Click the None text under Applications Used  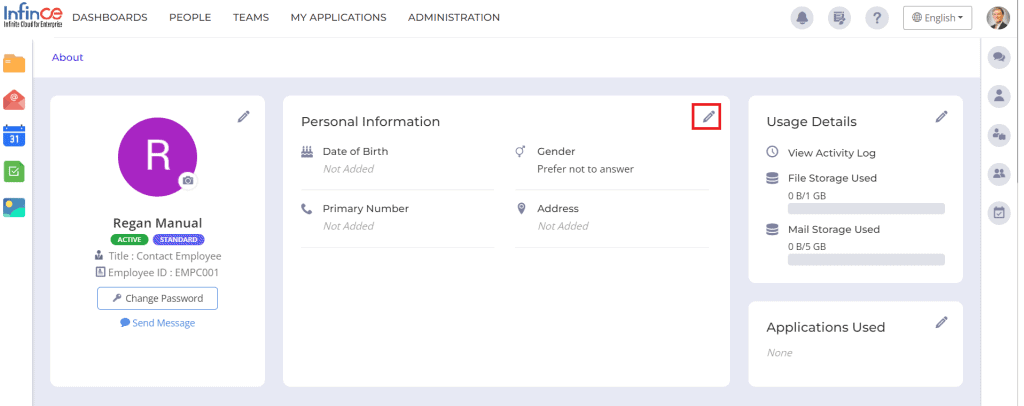(x=779, y=352)
